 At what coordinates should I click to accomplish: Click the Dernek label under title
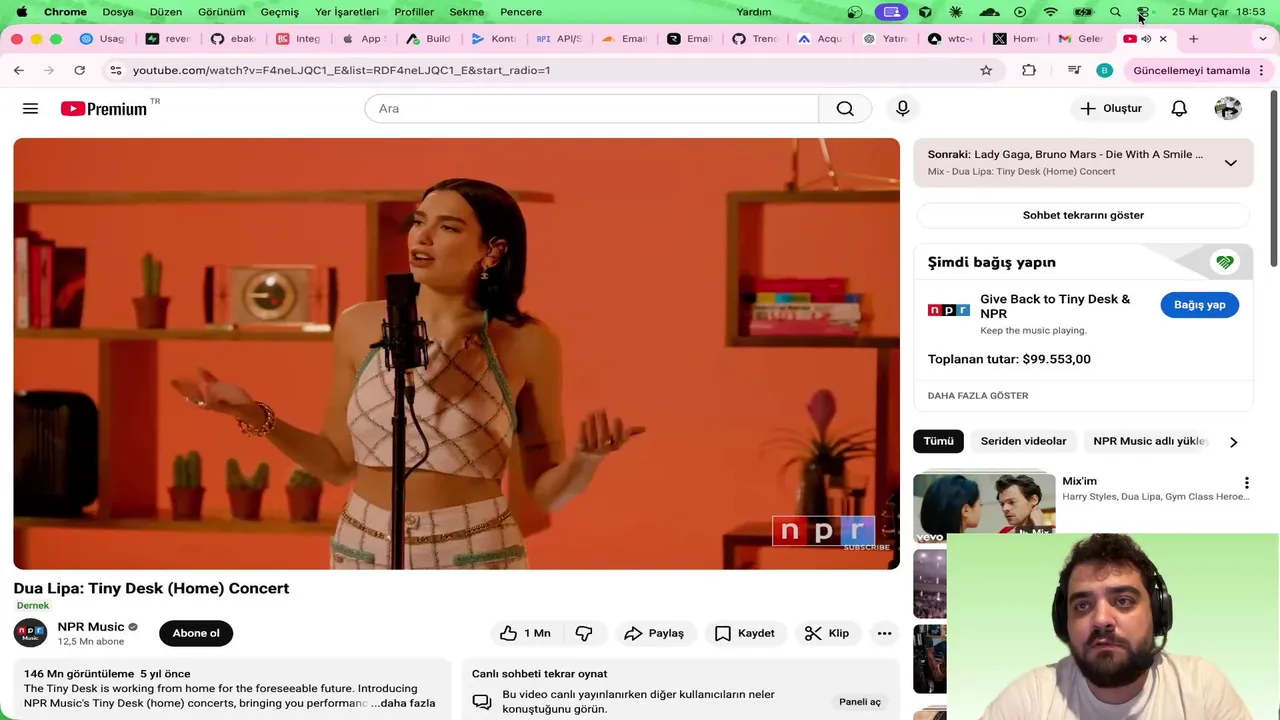32,605
